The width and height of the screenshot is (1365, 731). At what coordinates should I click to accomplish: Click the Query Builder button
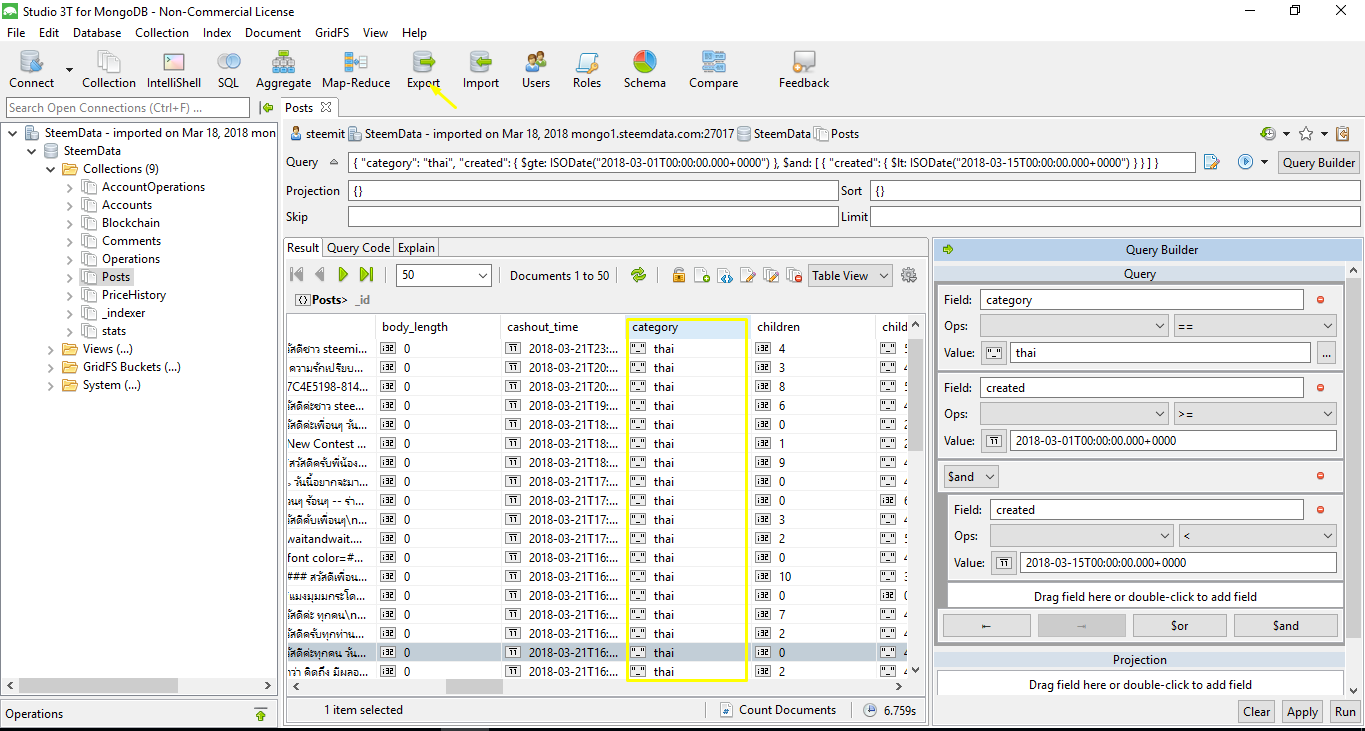tap(1319, 162)
